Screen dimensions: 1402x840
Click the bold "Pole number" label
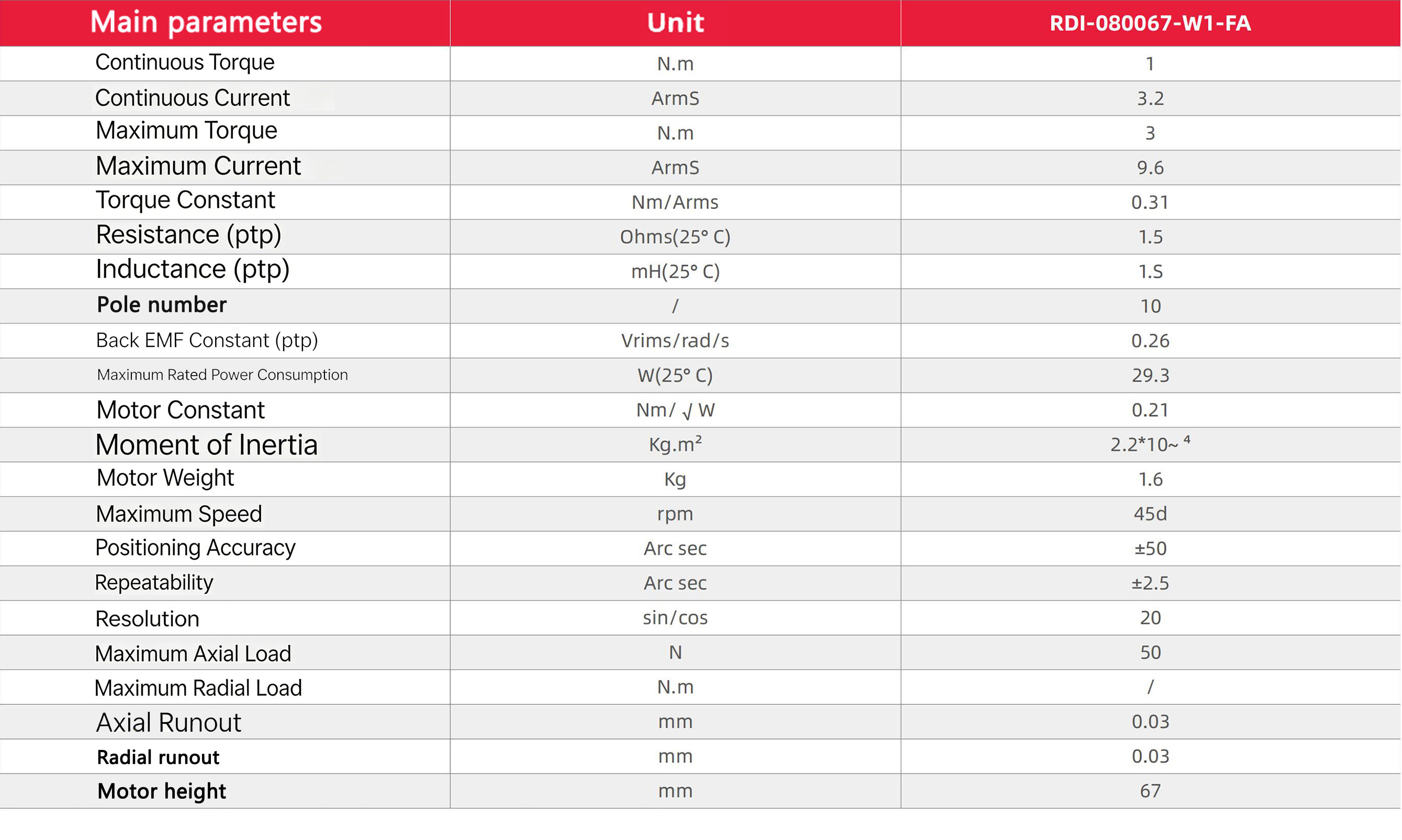(x=161, y=305)
